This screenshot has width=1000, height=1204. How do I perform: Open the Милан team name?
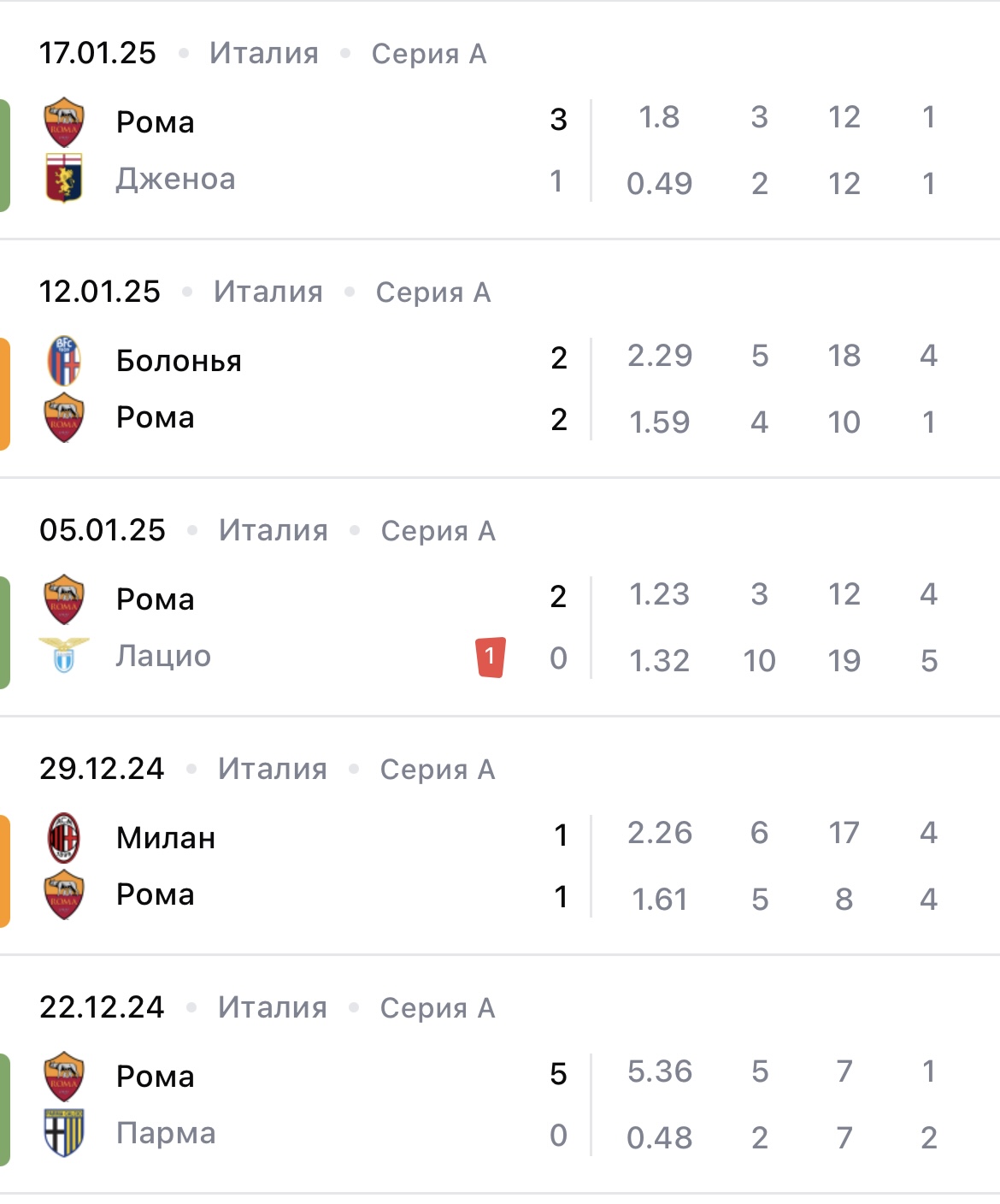tap(166, 838)
